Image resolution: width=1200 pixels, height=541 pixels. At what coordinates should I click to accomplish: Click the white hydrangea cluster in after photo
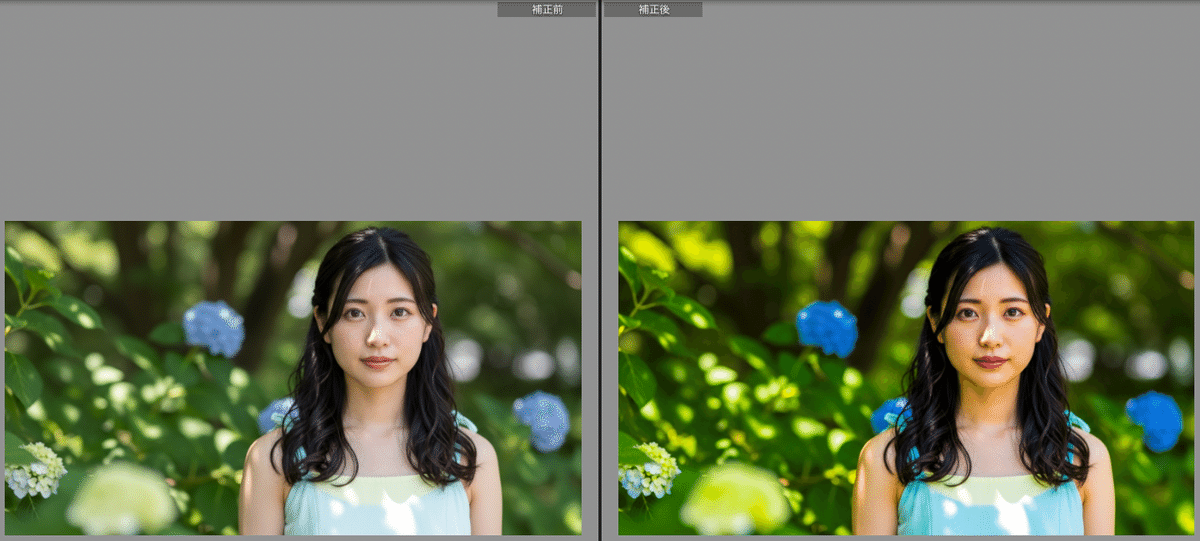click(x=649, y=470)
